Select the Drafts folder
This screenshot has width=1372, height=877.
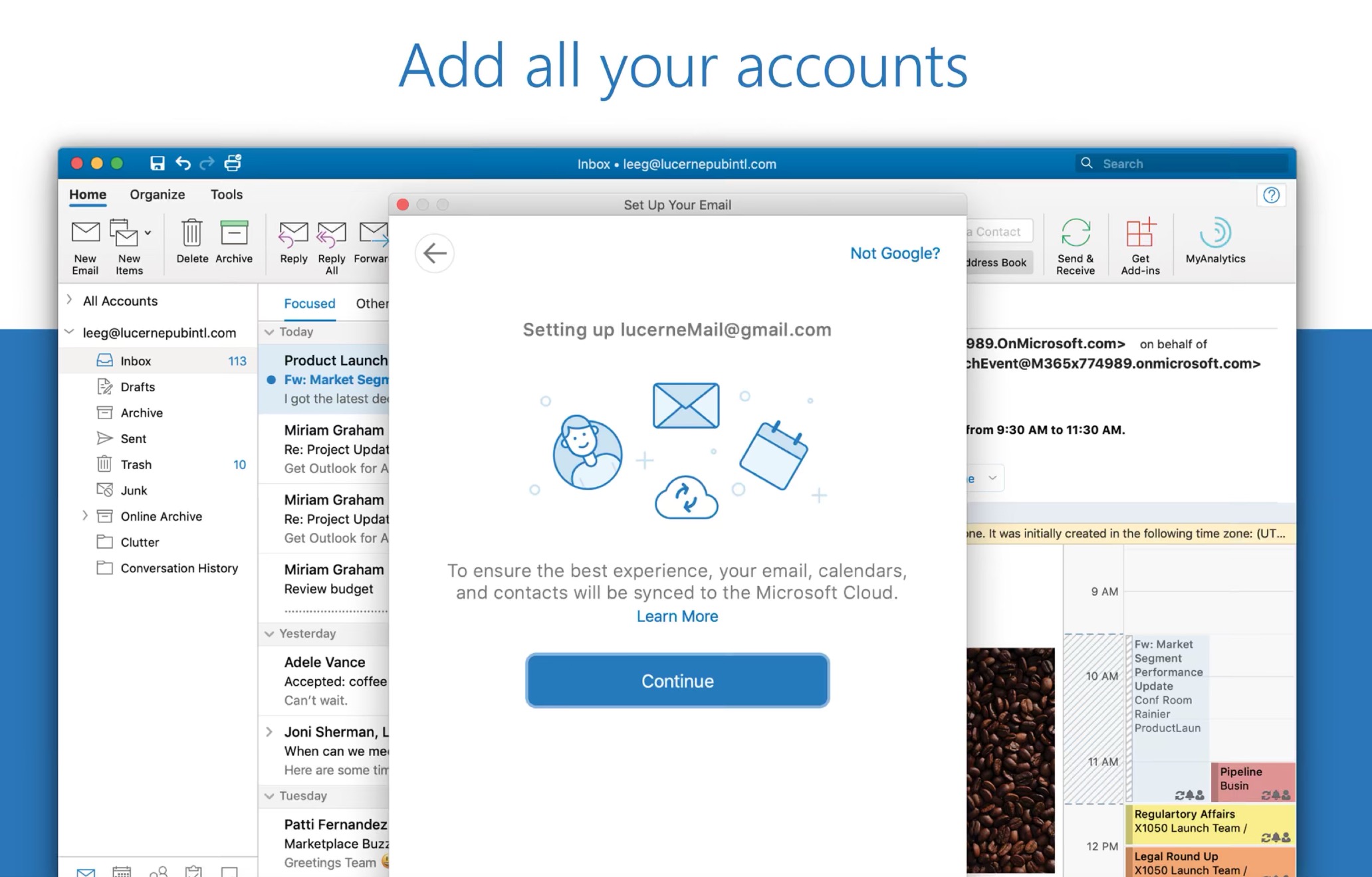[138, 387]
